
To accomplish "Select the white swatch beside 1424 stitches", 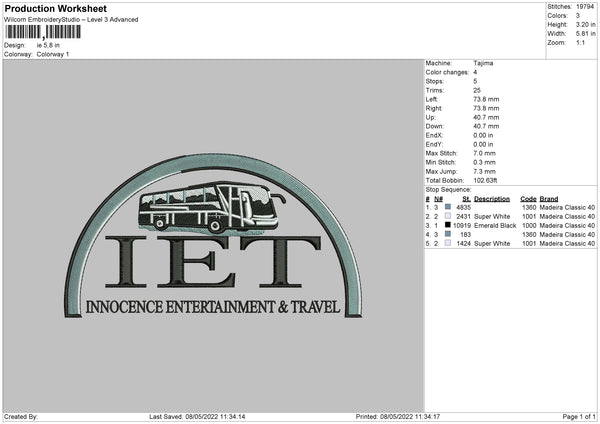I will click(448, 243).
